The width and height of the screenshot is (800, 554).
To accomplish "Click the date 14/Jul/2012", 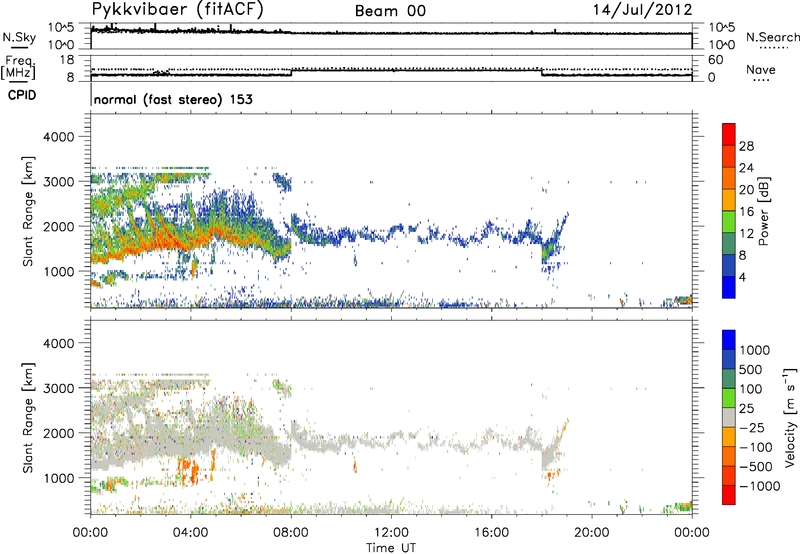I will pyautogui.click(x=642, y=10).
